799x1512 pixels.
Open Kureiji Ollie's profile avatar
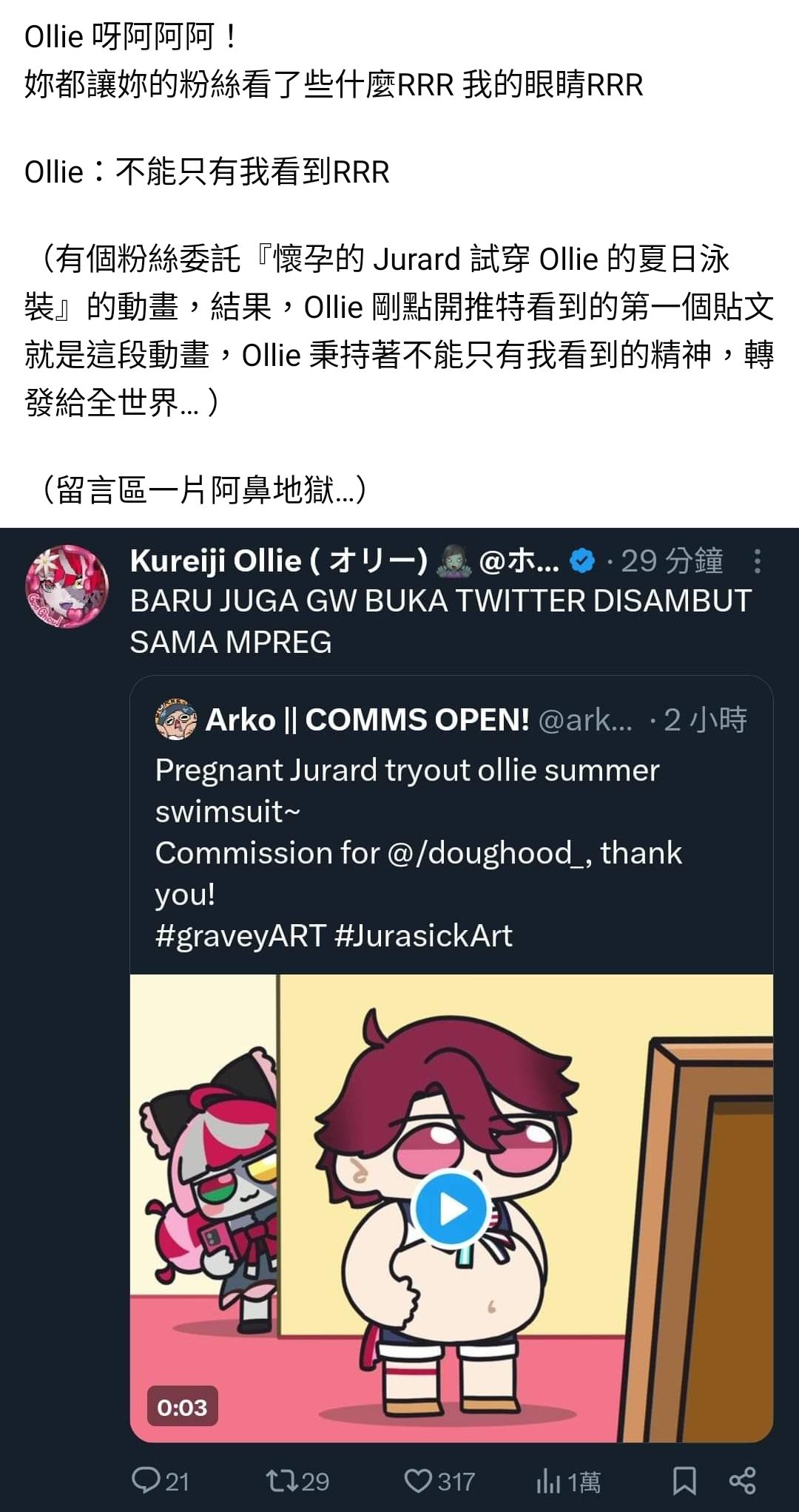coord(67,587)
